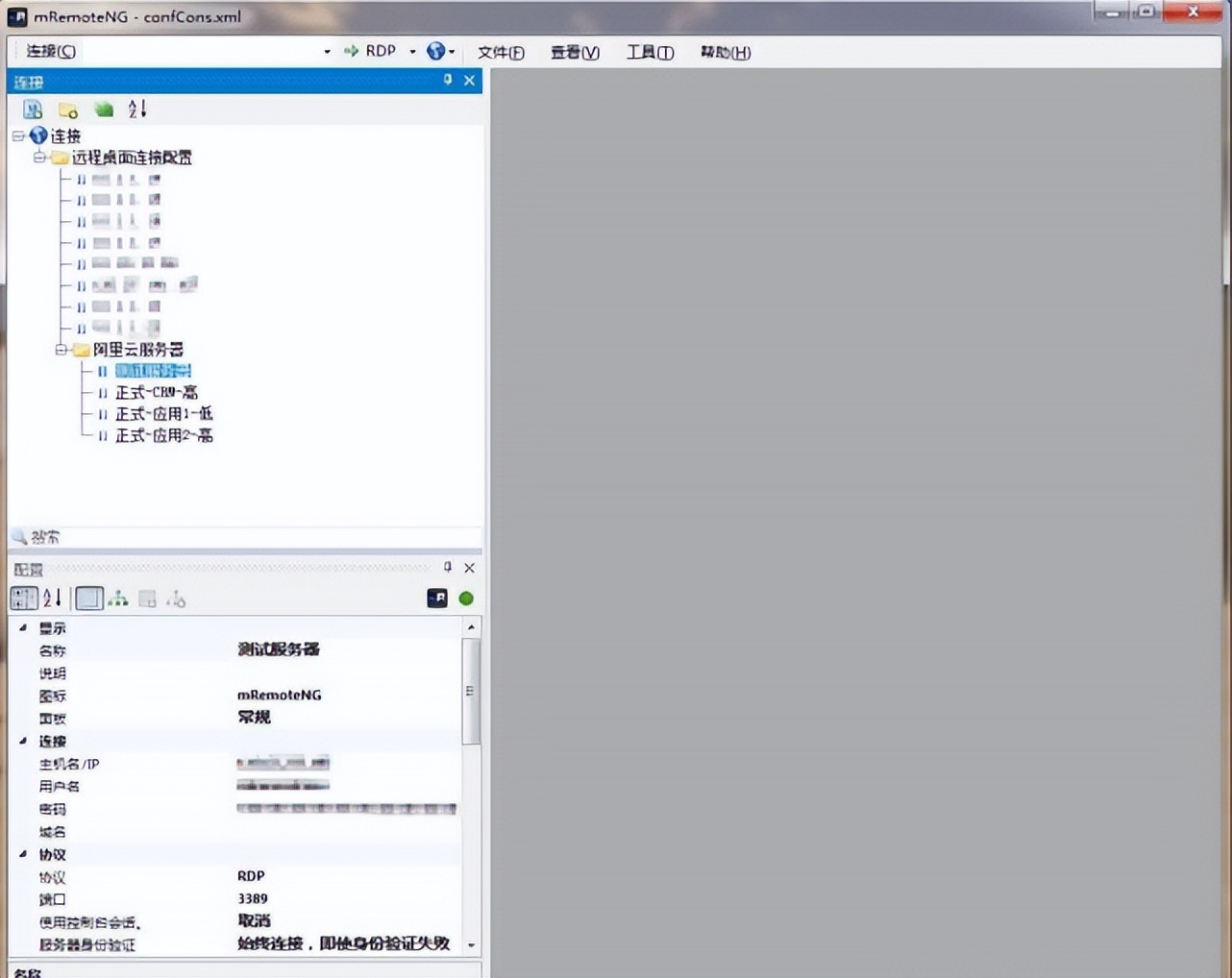Open the 文件(F) menu

tap(500, 52)
